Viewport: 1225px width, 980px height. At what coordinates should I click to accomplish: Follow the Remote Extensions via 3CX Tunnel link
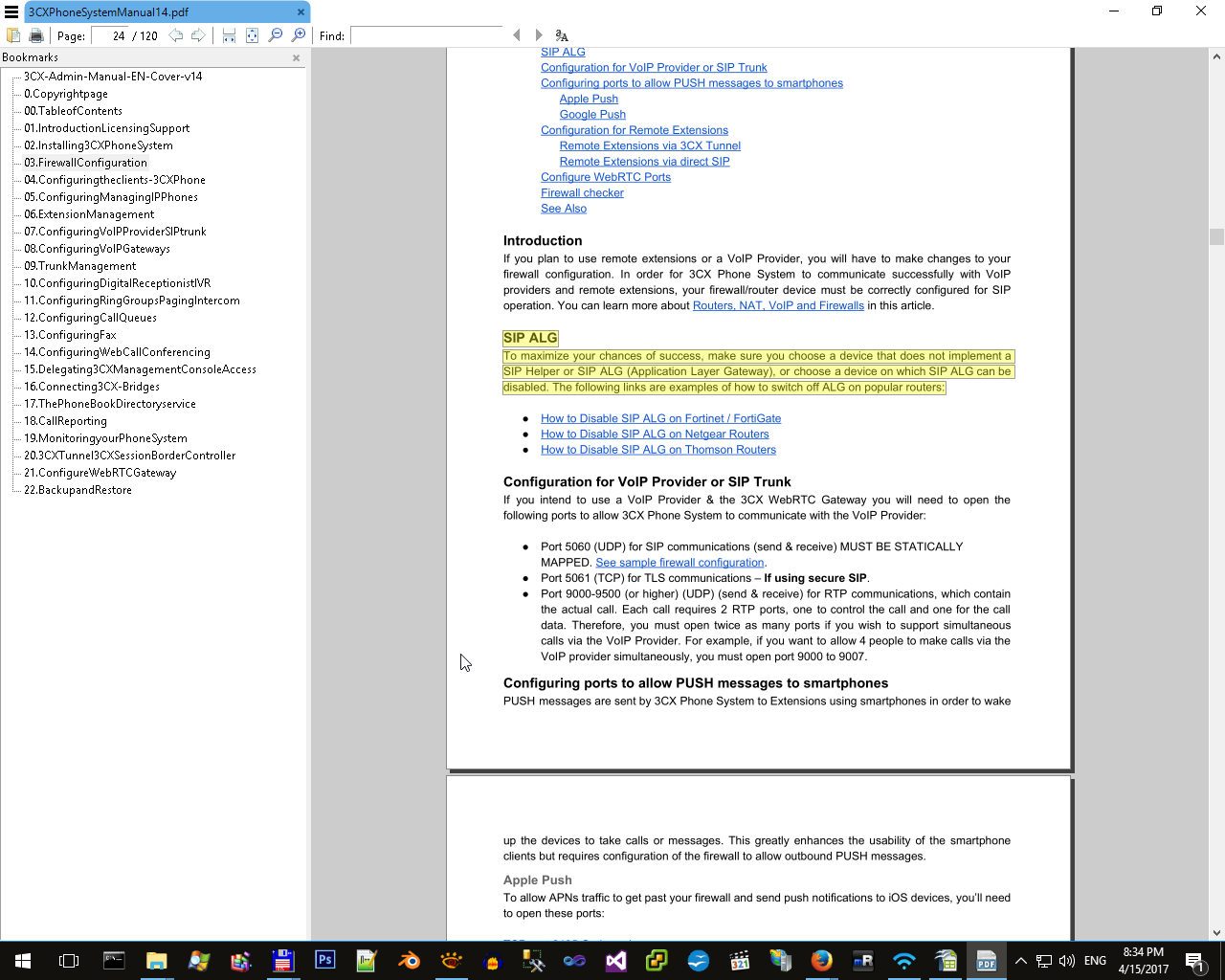(x=650, y=146)
